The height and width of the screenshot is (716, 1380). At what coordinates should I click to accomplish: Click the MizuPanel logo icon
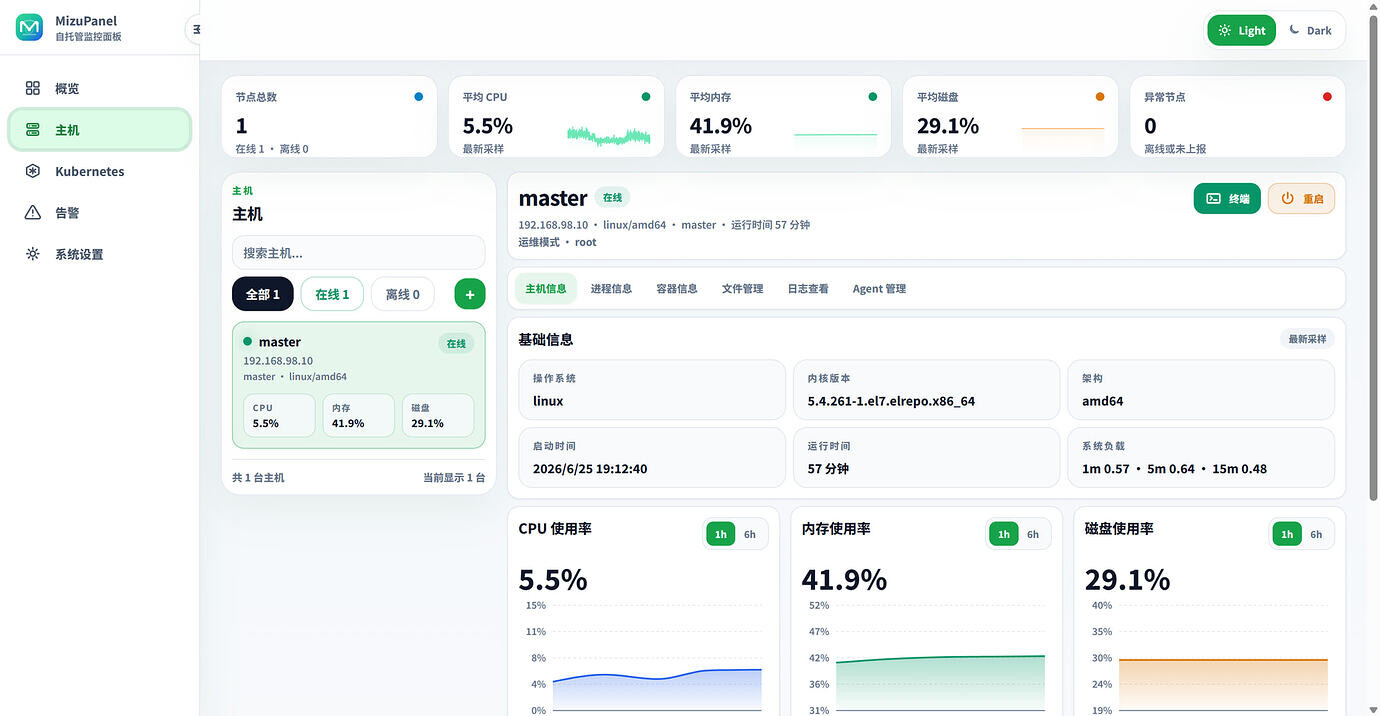[x=29, y=28]
